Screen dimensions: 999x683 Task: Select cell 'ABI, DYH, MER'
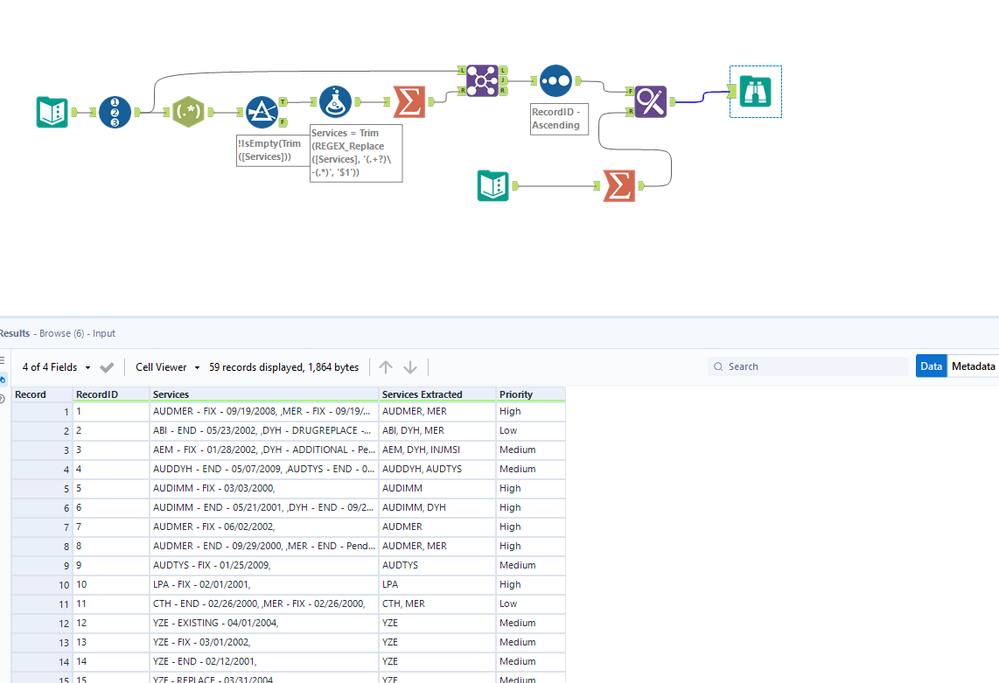tap(437, 431)
